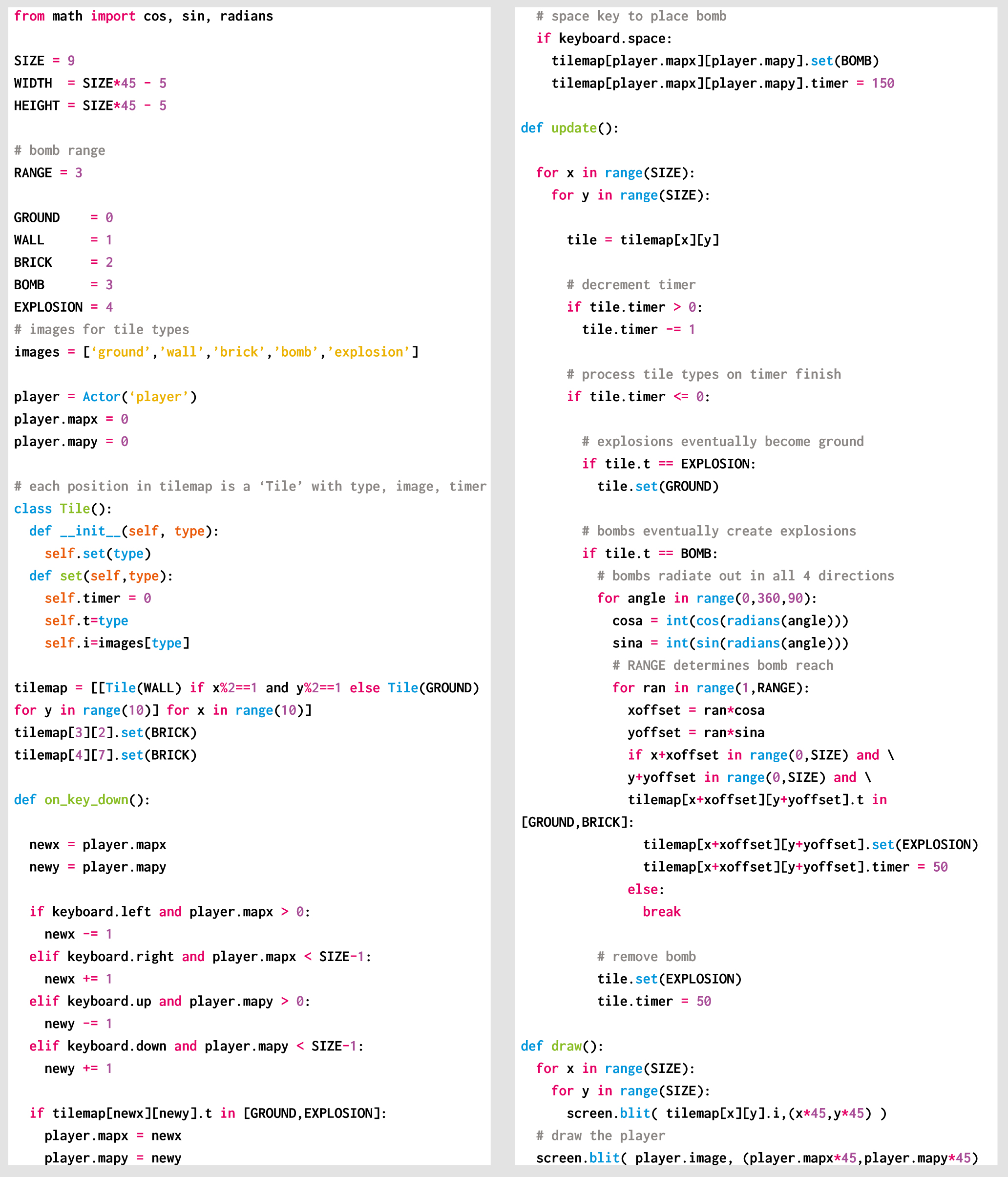The width and height of the screenshot is (1008, 1177).
Task: Click the 'class Tile():' declaration
Action: pyautogui.click(x=63, y=509)
